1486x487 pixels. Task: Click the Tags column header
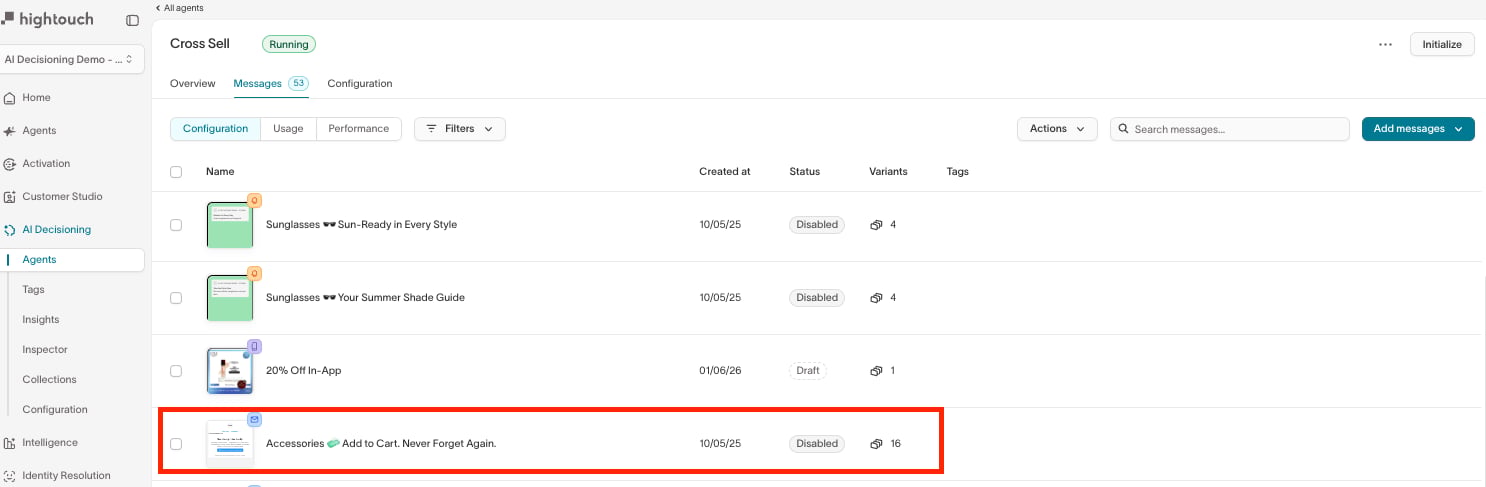click(x=958, y=172)
